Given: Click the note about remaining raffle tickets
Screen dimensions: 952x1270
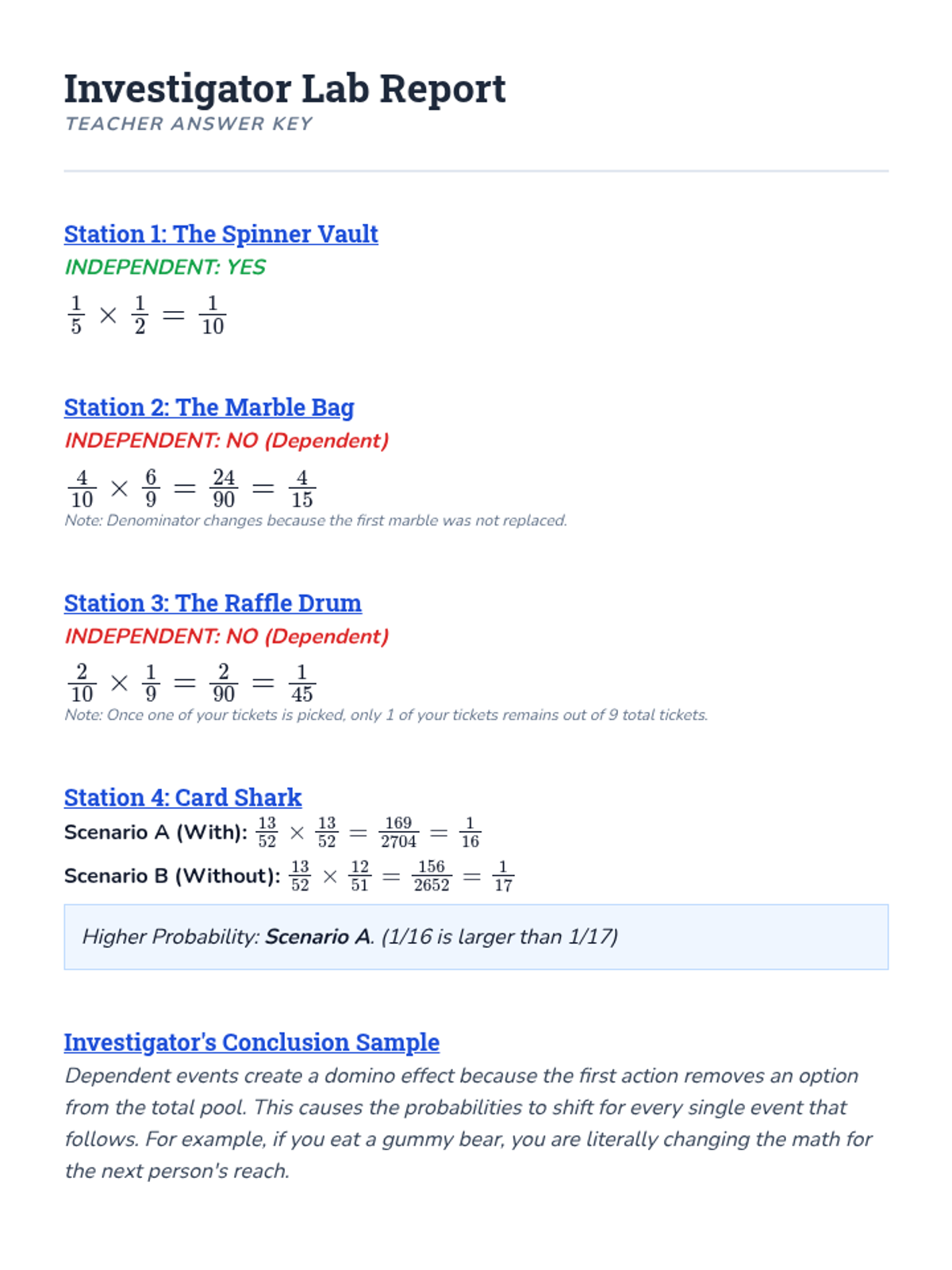Looking at the screenshot, I should [x=386, y=715].
